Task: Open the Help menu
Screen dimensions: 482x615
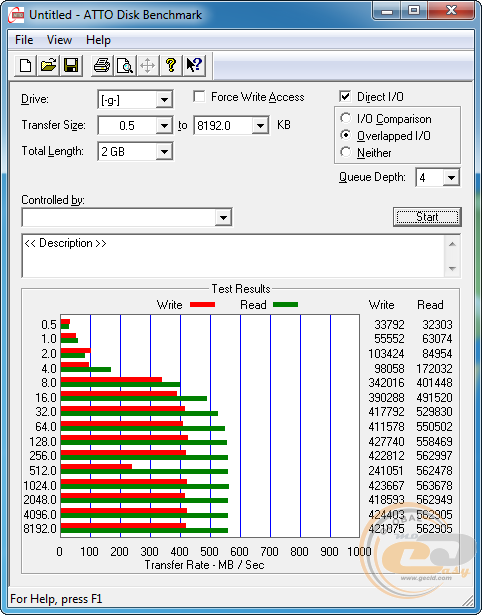Action: (x=98, y=40)
